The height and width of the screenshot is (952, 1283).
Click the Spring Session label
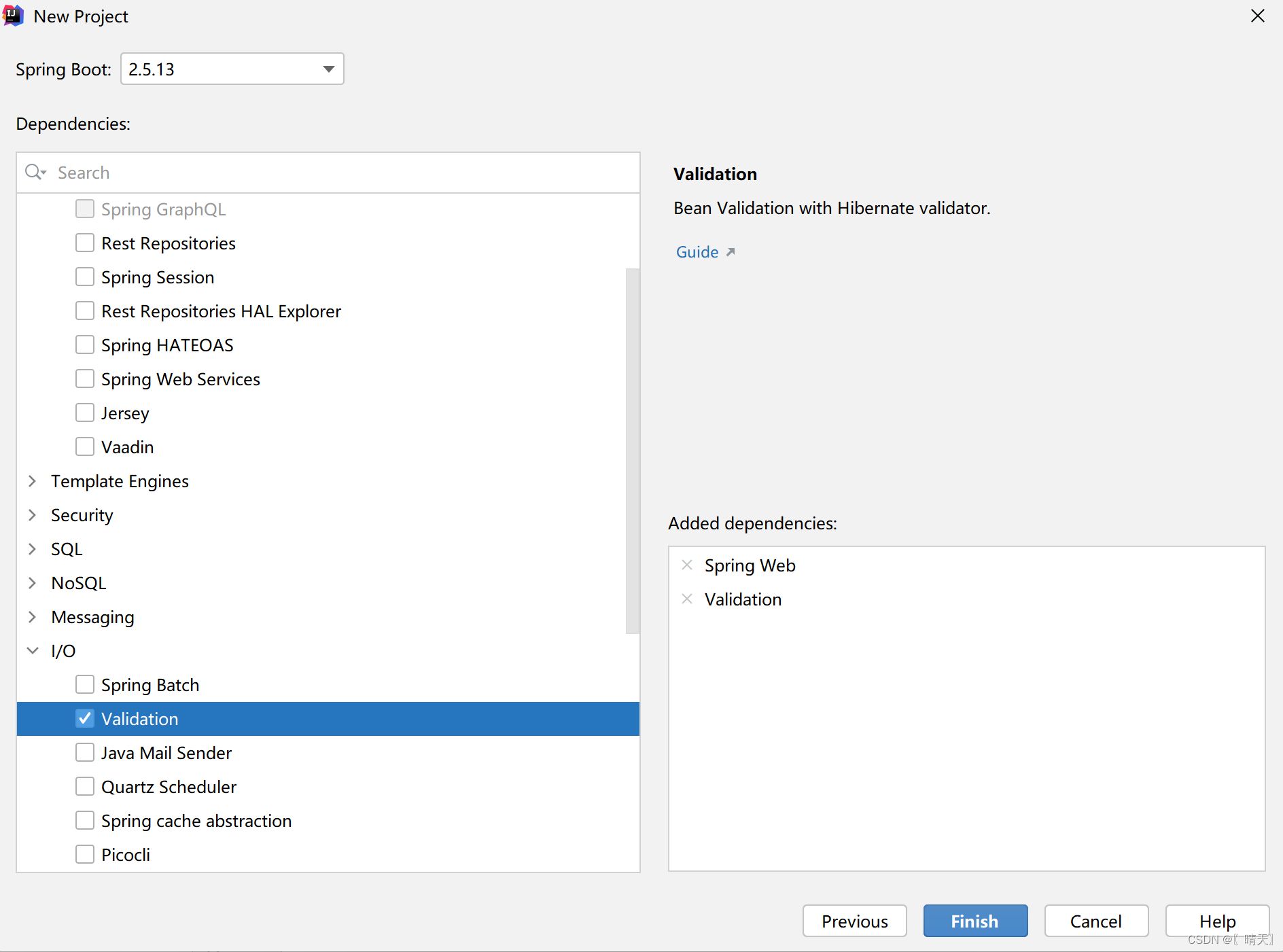click(x=158, y=277)
